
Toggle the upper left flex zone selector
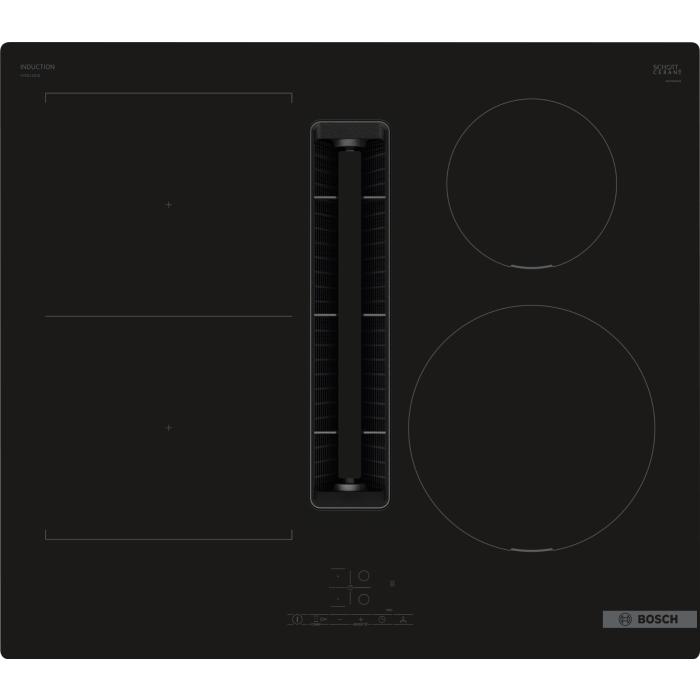click(338, 576)
